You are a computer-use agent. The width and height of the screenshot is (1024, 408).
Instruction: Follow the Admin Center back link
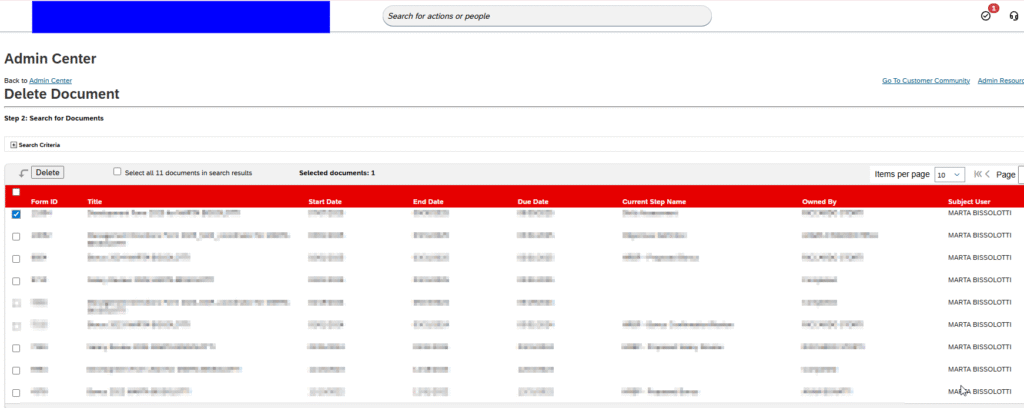pyautogui.click(x=50, y=80)
